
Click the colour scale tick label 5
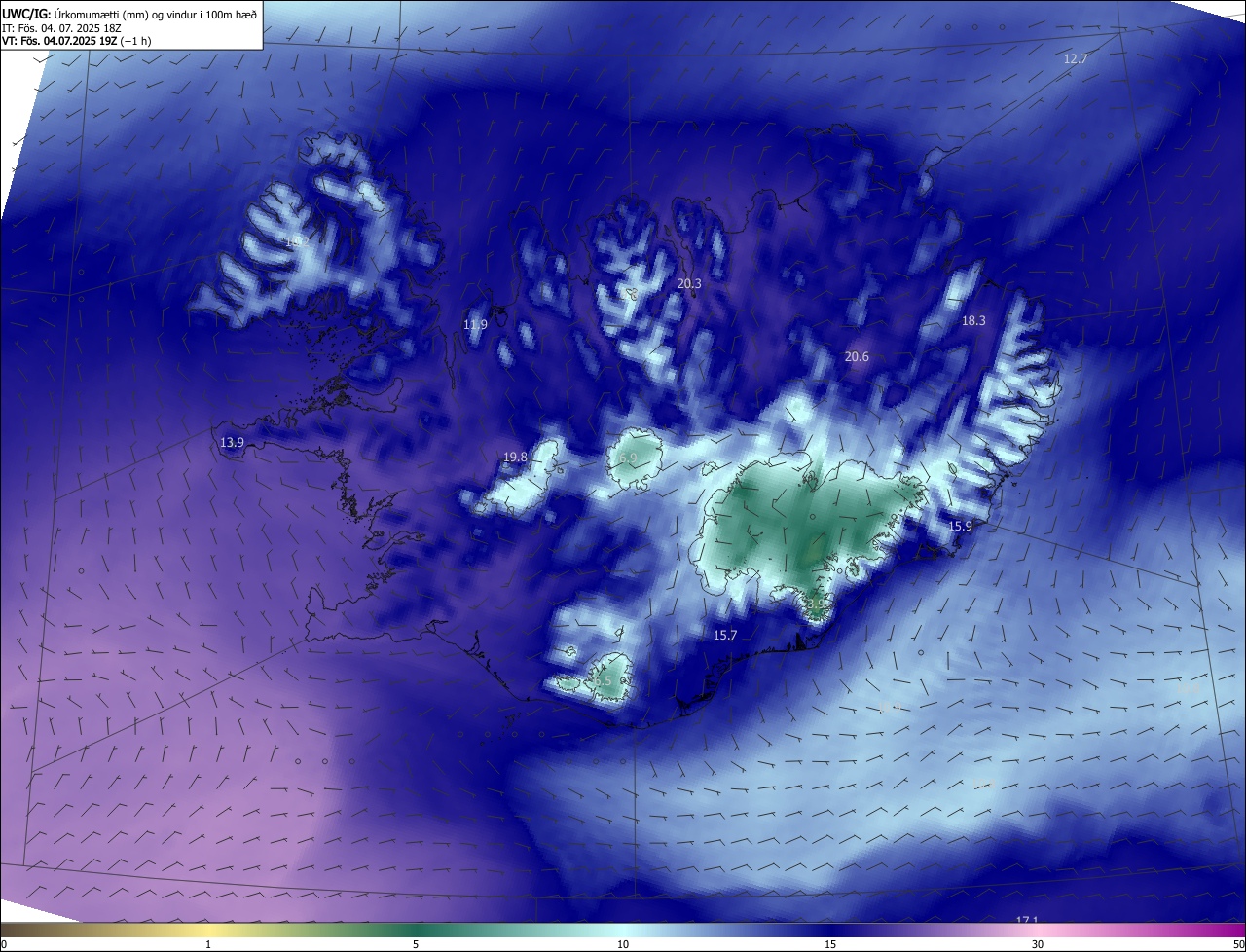coord(416,944)
